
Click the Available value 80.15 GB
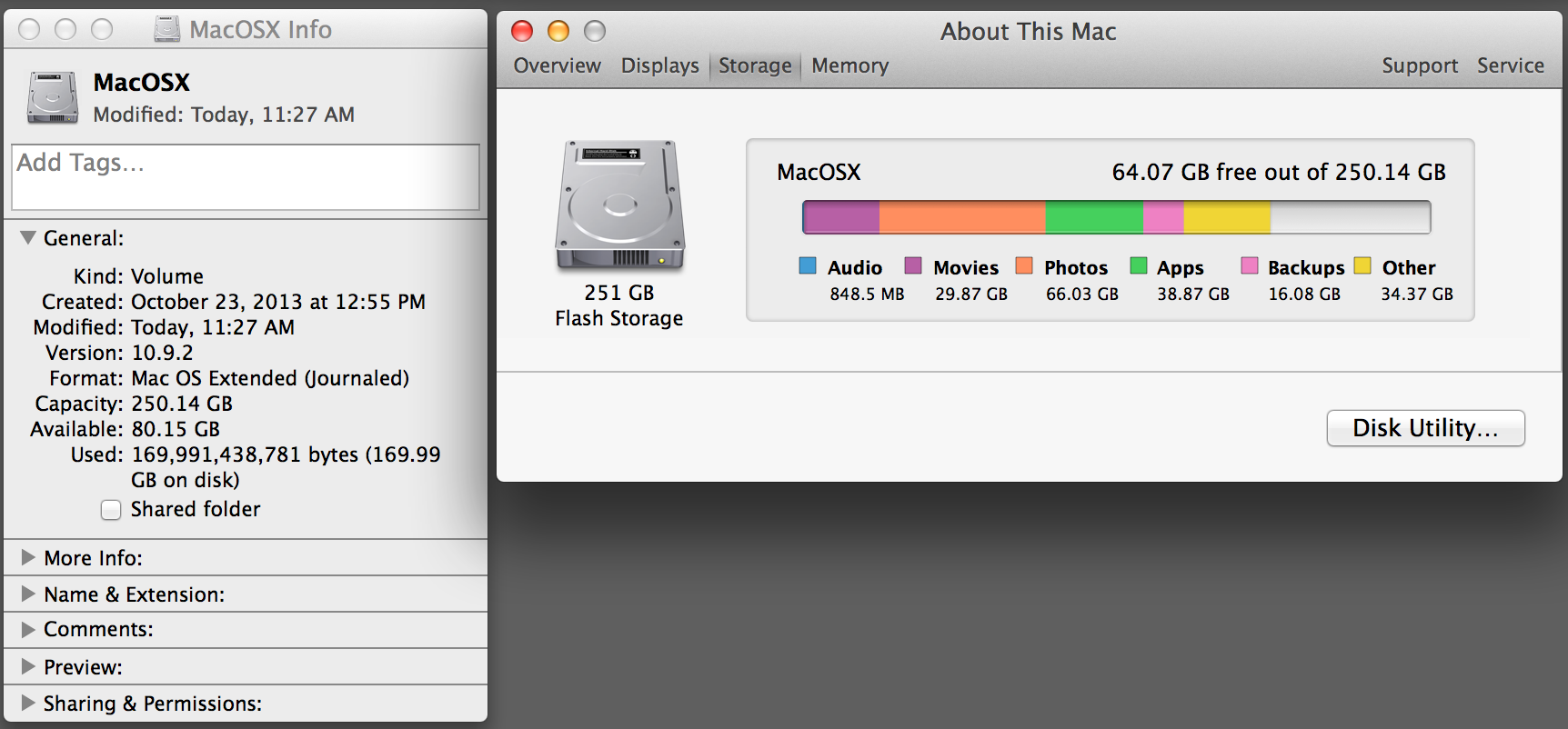pos(176,429)
